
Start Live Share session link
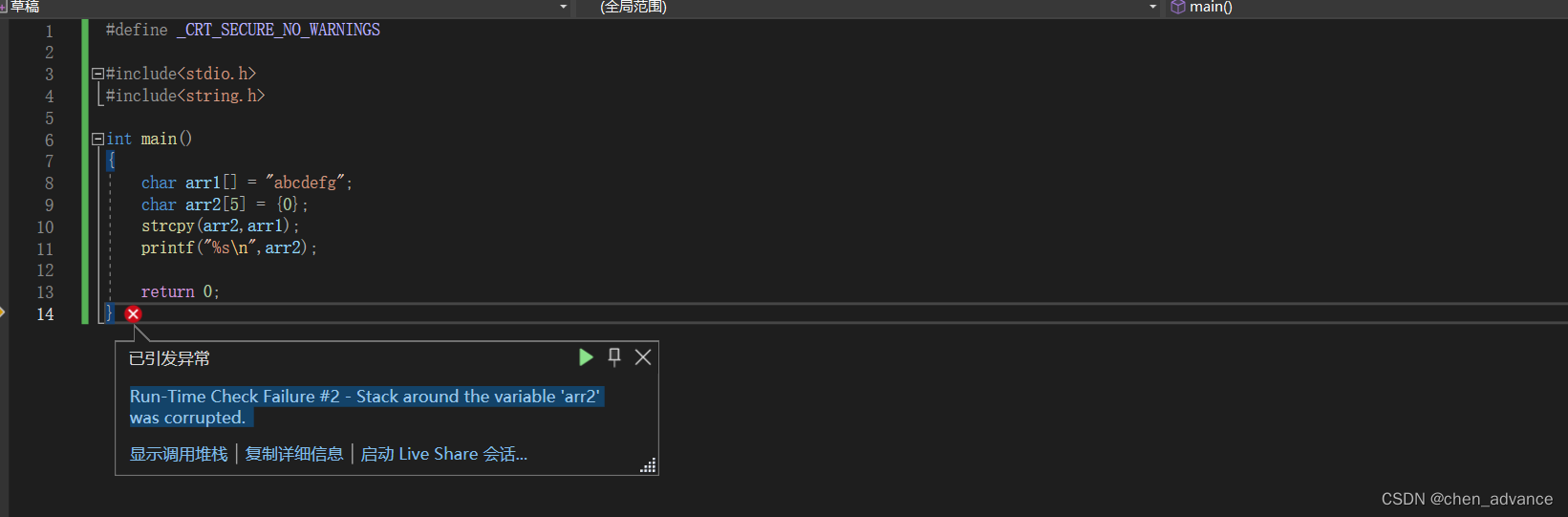click(443, 454)
